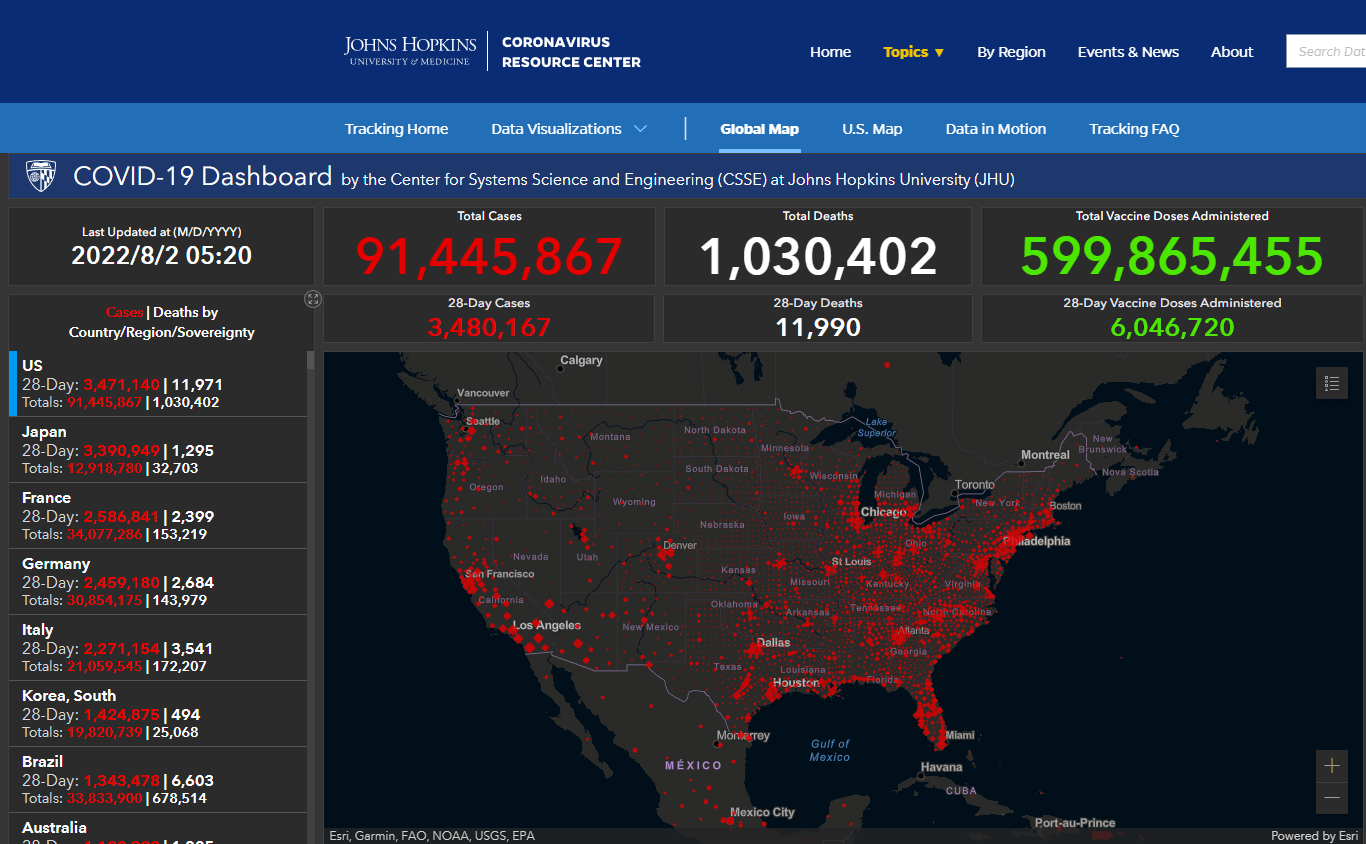The width and height of the screenshot is (1366, 844).
Task: Click the Los Angeles label on the map
Action: [x=546, y=625]
